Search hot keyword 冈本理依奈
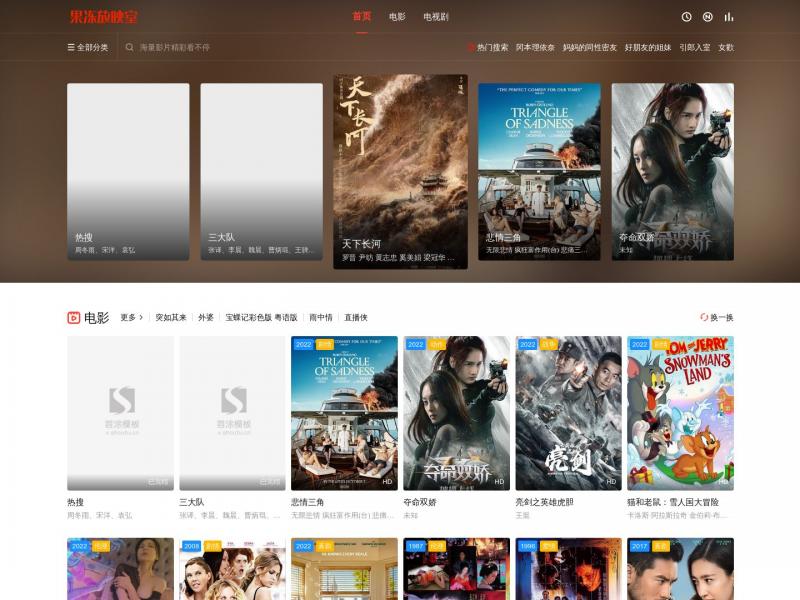Image resolution: width=800 pixels, height=600 pixels. point(535,47)
